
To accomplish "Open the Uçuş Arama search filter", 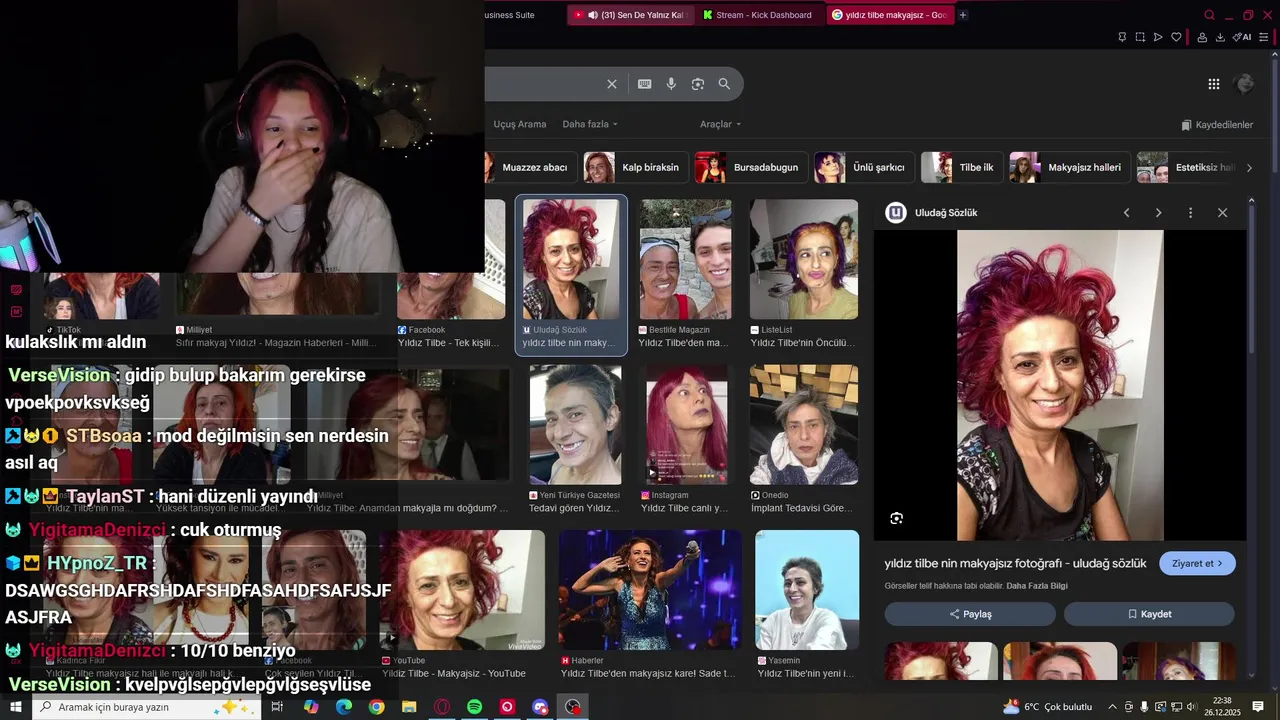I will tap(520, 124).
